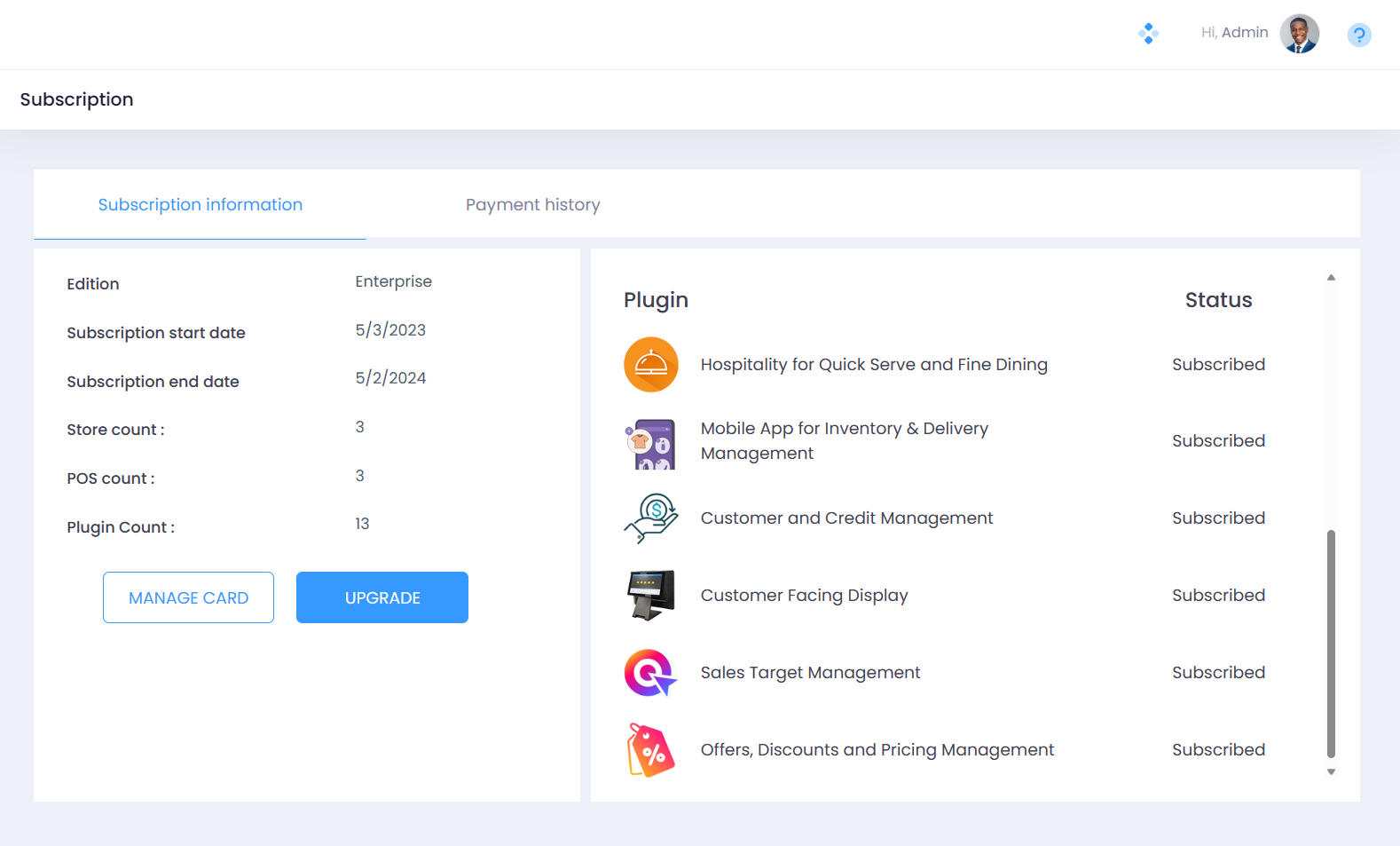
Task: Click the plugin list scroll down arrow
Action: [1331, 772]
